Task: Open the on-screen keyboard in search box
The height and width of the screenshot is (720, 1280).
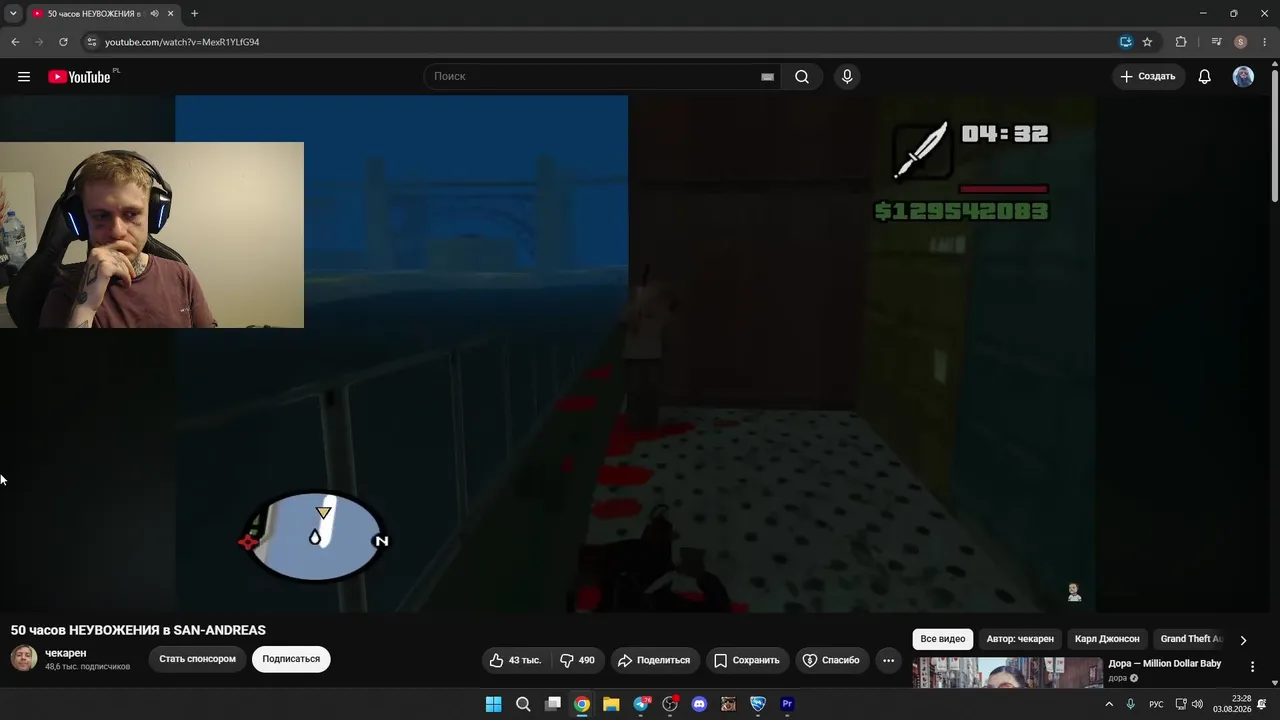Action: [767, 77]
